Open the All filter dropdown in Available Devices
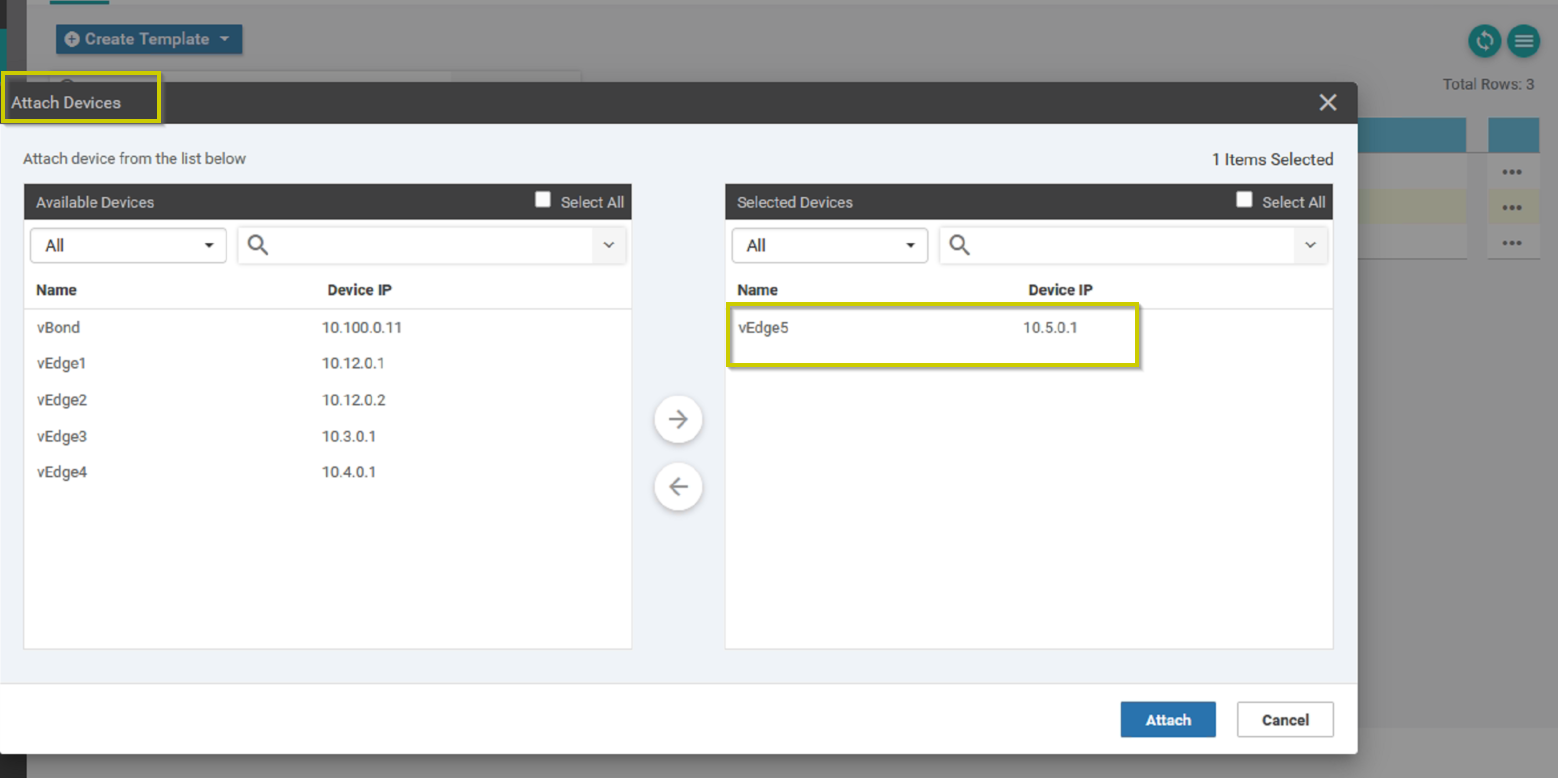1558x778 pixels. point(129,245)
